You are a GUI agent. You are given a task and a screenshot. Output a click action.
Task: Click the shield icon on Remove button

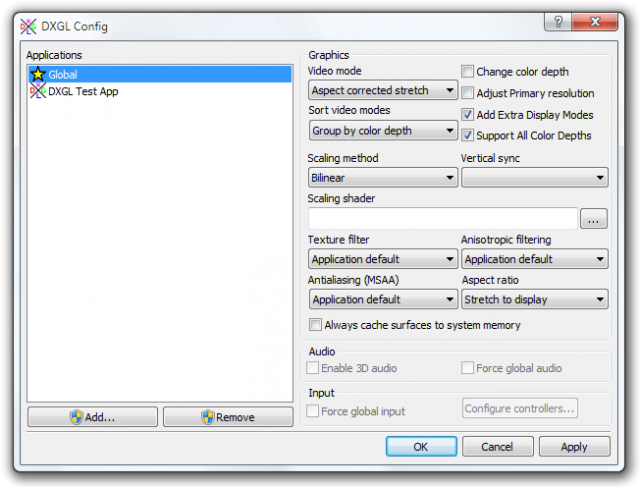pyautogui.click(x=207, y=417)
